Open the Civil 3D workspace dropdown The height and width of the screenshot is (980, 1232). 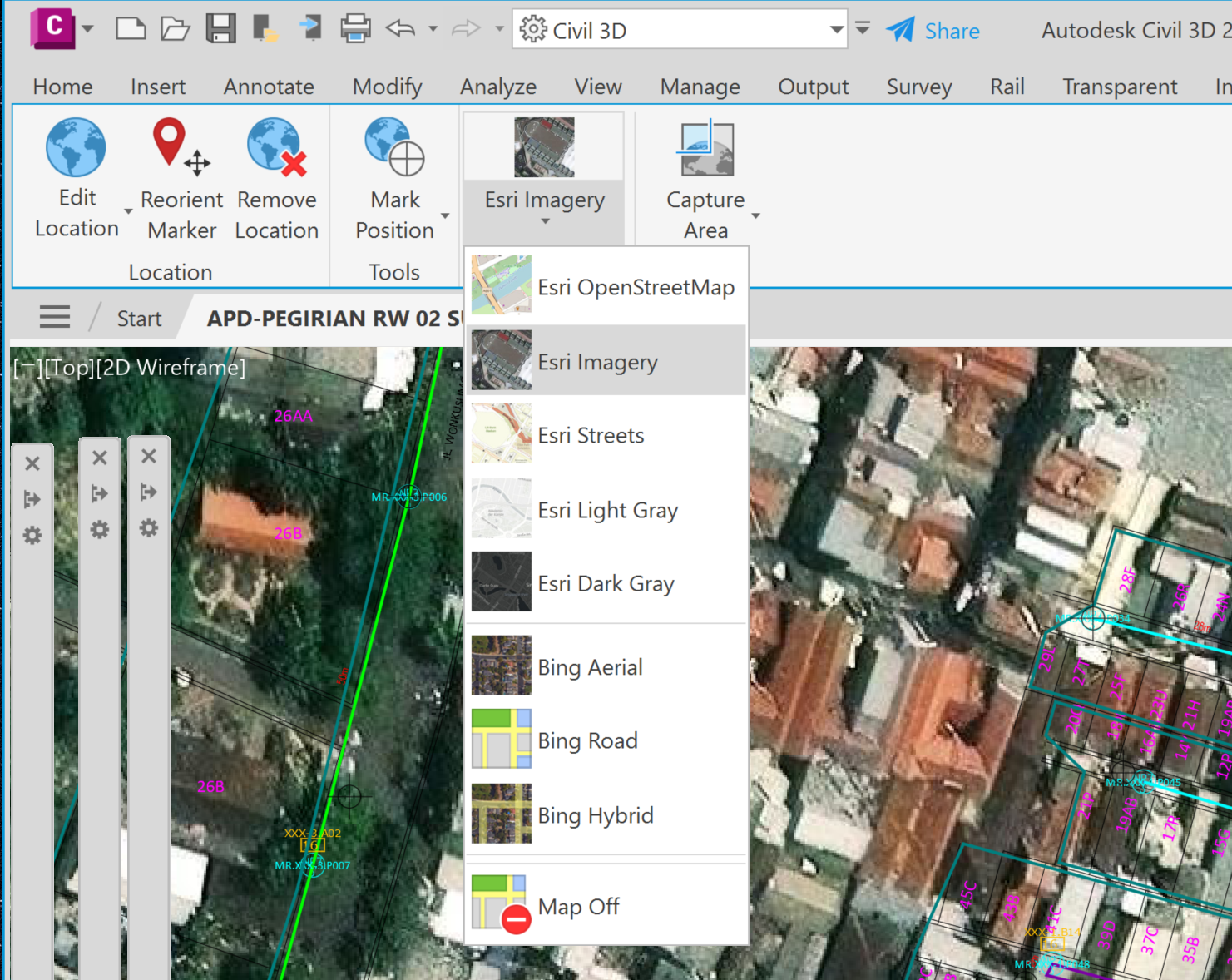pyautogui.click(x=836, y=30)
